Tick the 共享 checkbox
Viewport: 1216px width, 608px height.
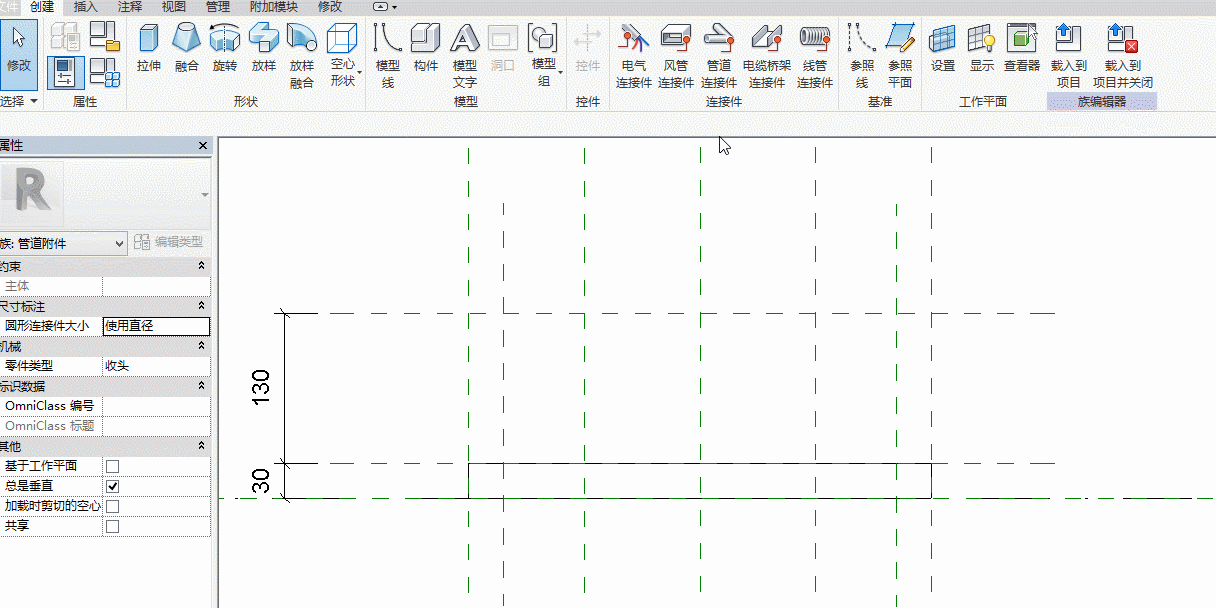coord(112,526)
